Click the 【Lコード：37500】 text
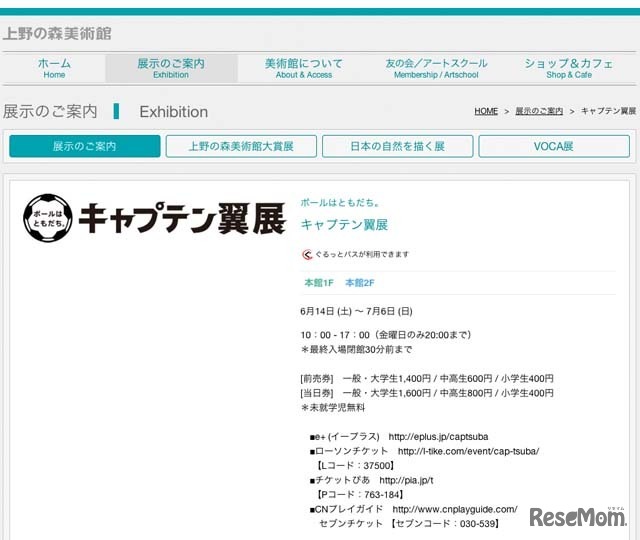Image resolution: width=640 pixels, height=540 pixels. (356, 466)
